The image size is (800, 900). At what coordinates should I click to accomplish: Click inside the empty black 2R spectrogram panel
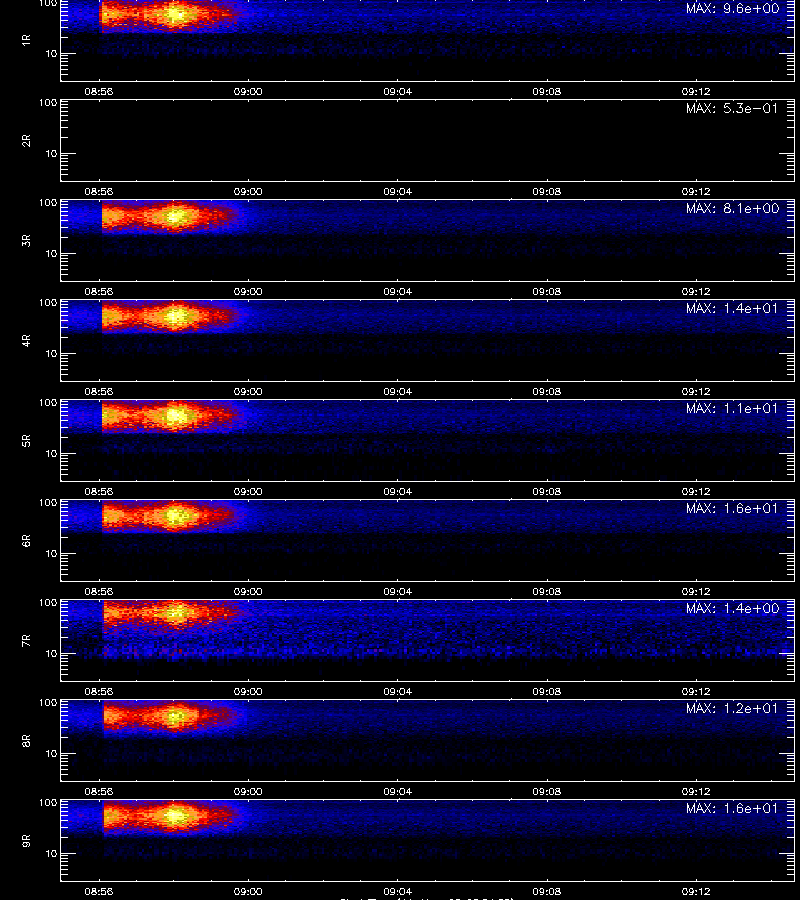point(428,141)
